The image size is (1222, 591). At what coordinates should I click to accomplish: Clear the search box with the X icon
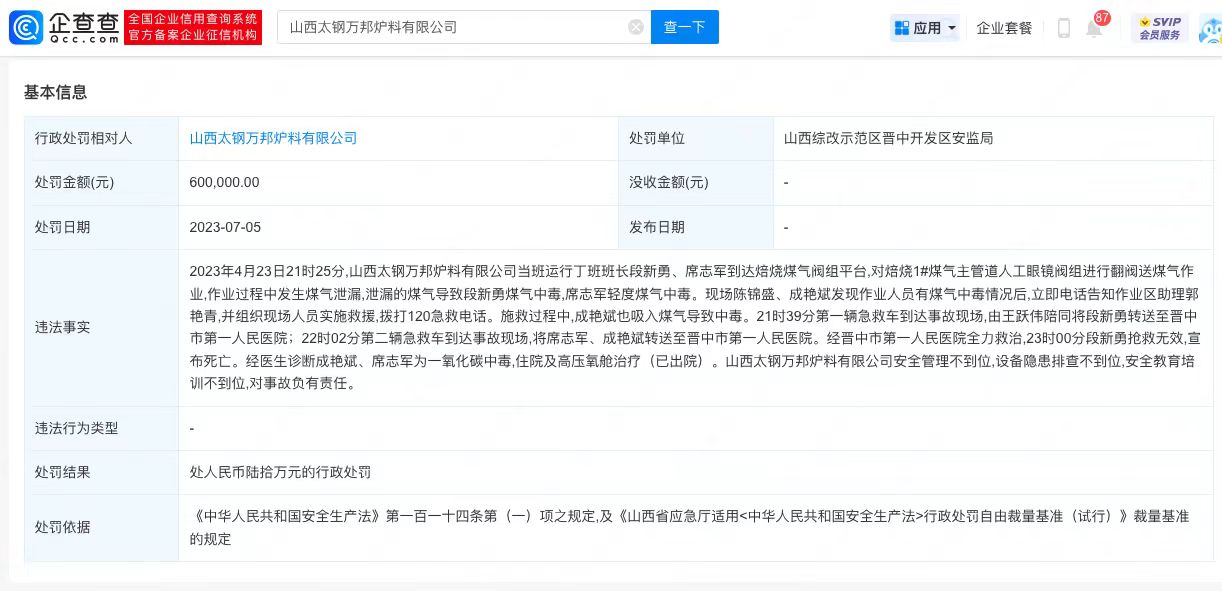636,27
